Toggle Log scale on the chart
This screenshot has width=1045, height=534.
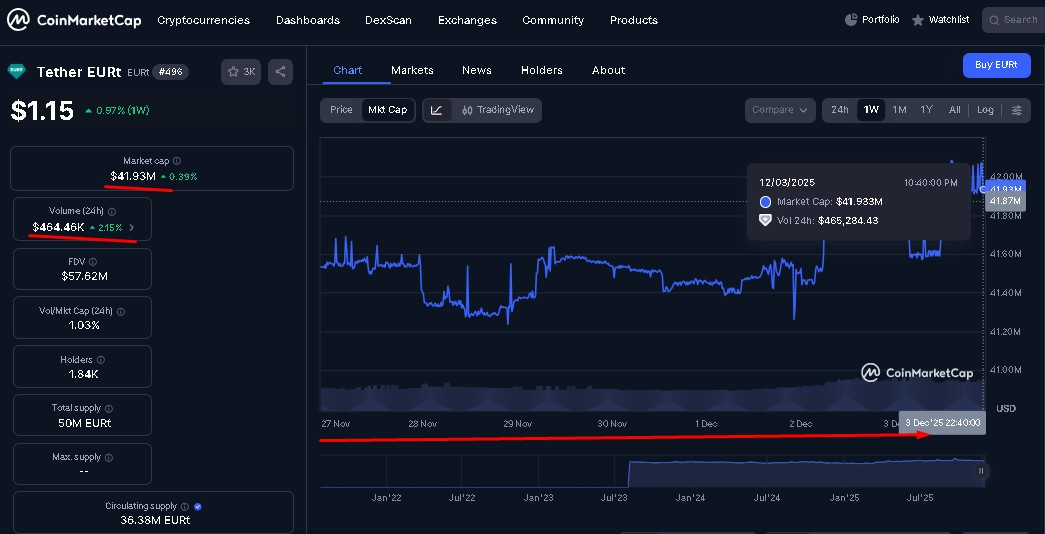click(985, 110)
